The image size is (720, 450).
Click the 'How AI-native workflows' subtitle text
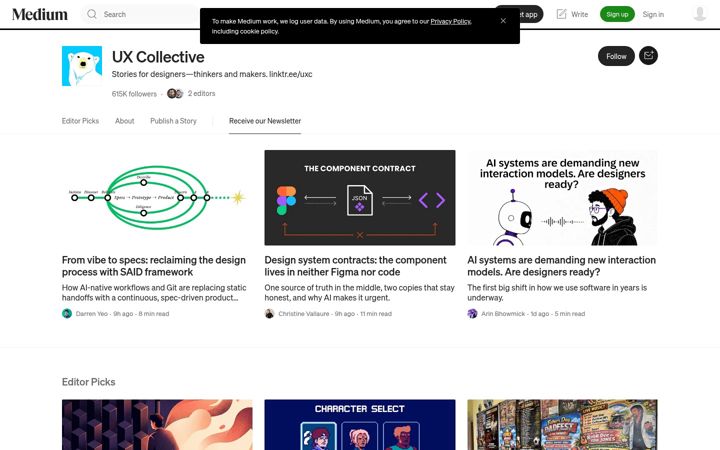pyautogui.click(x=154, y=292)
